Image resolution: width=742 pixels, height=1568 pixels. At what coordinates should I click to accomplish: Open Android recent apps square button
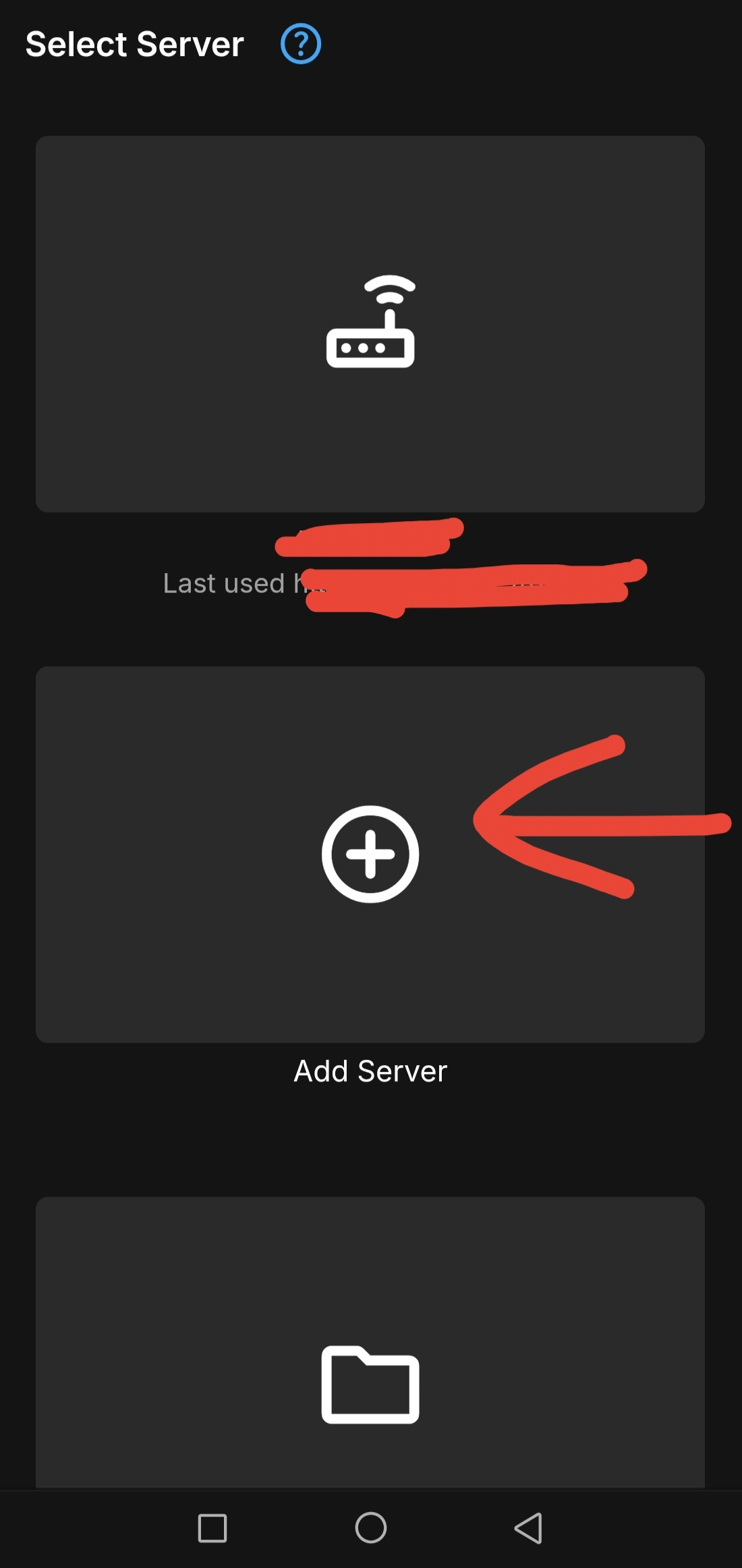click(212, 1528)
